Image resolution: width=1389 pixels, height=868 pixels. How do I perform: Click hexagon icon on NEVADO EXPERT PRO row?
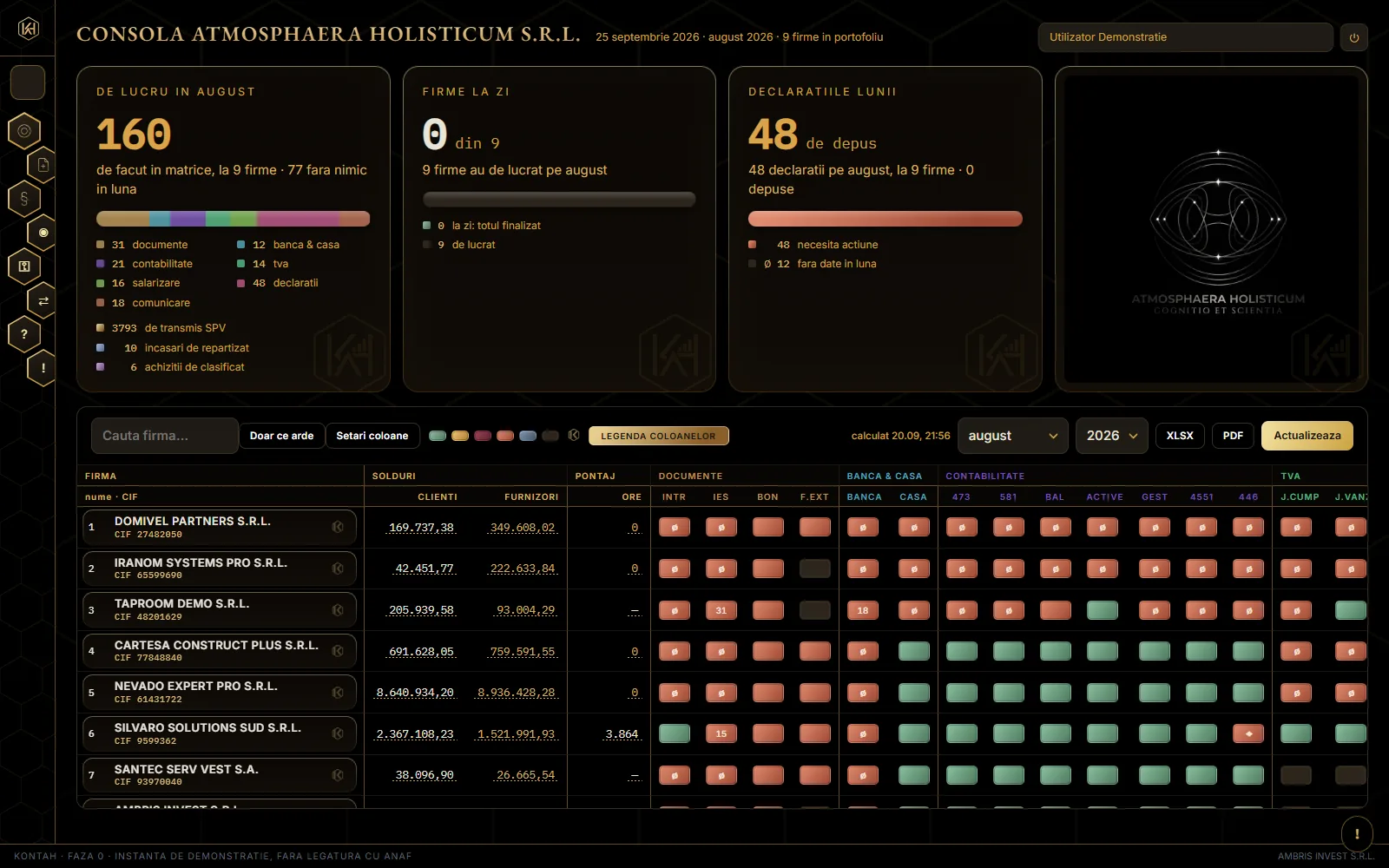pos(338,693)
